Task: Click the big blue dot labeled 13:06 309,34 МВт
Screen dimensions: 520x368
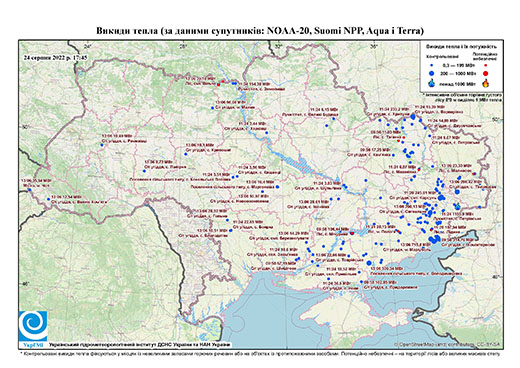Action: coord(369,263)
